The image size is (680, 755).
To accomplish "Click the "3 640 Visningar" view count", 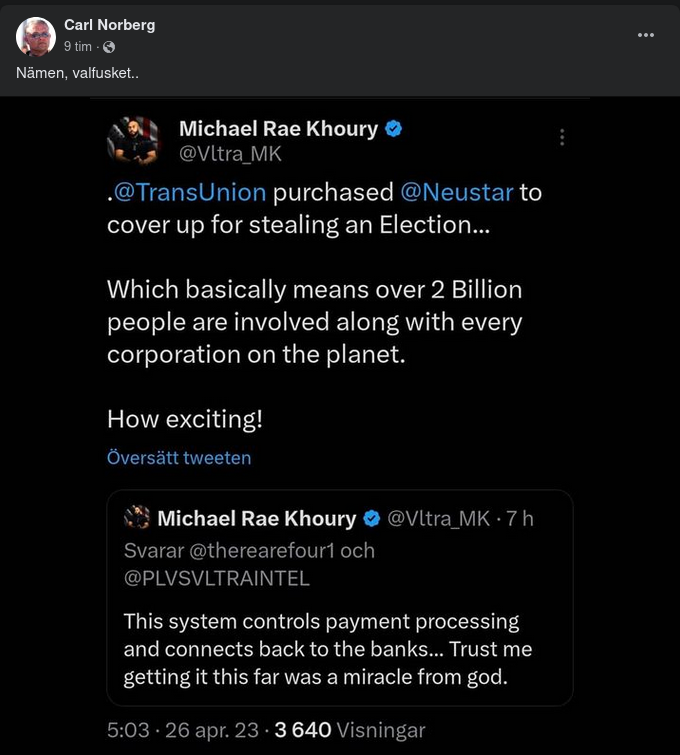I will (350, 731).
